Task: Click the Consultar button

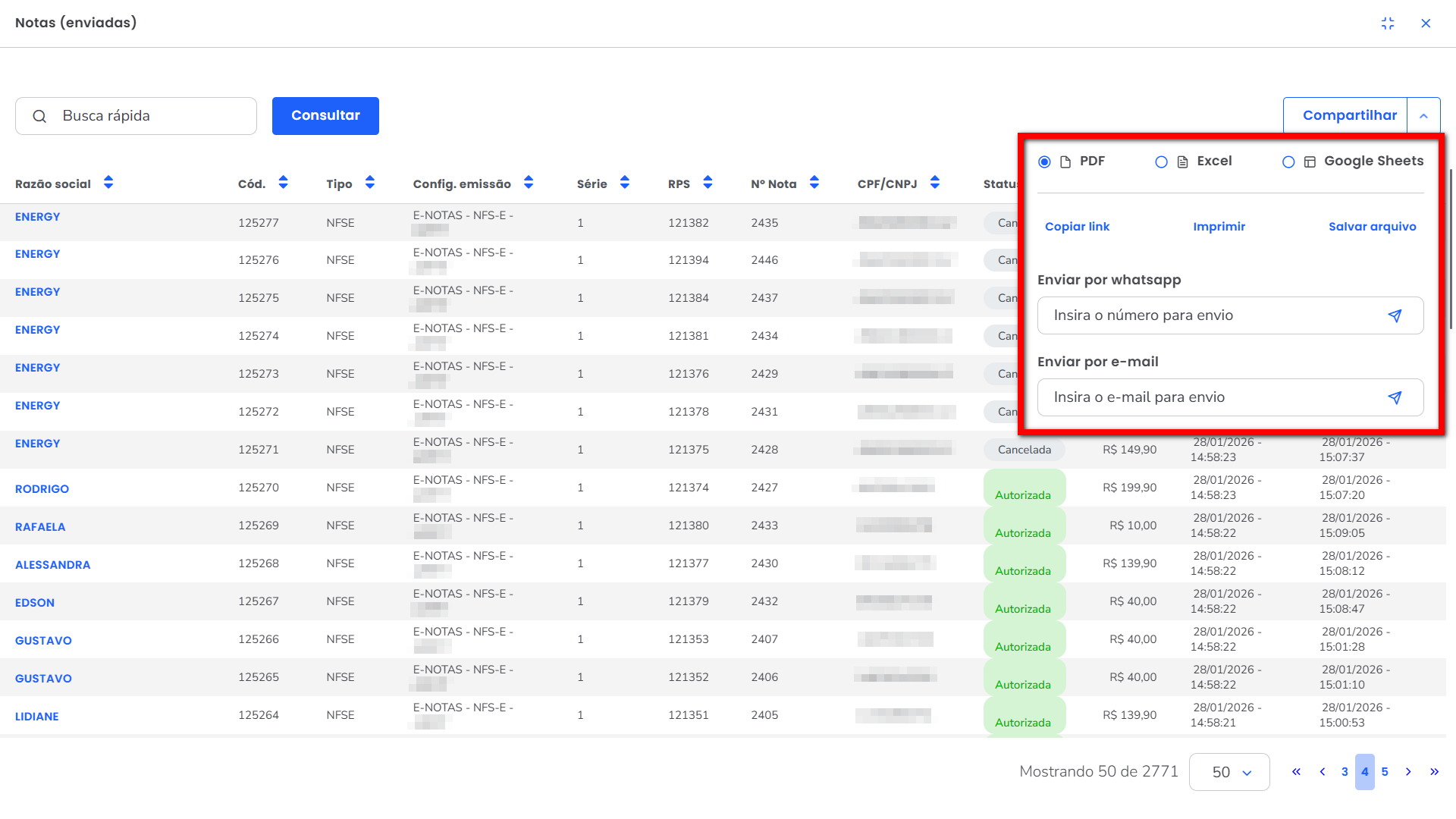Action: coord(325,116)
